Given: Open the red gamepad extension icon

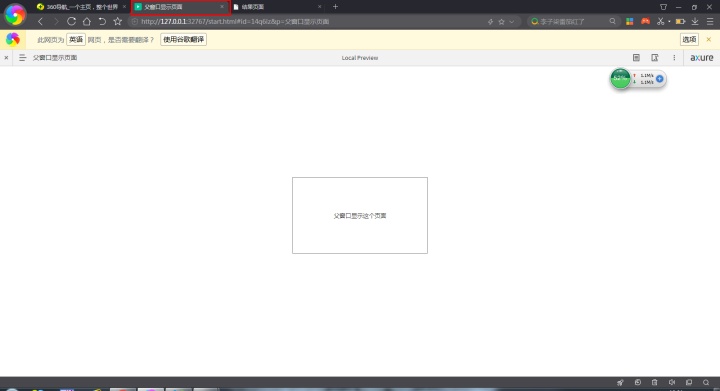Looking at the screenshot, I should [x=645, y=21].
